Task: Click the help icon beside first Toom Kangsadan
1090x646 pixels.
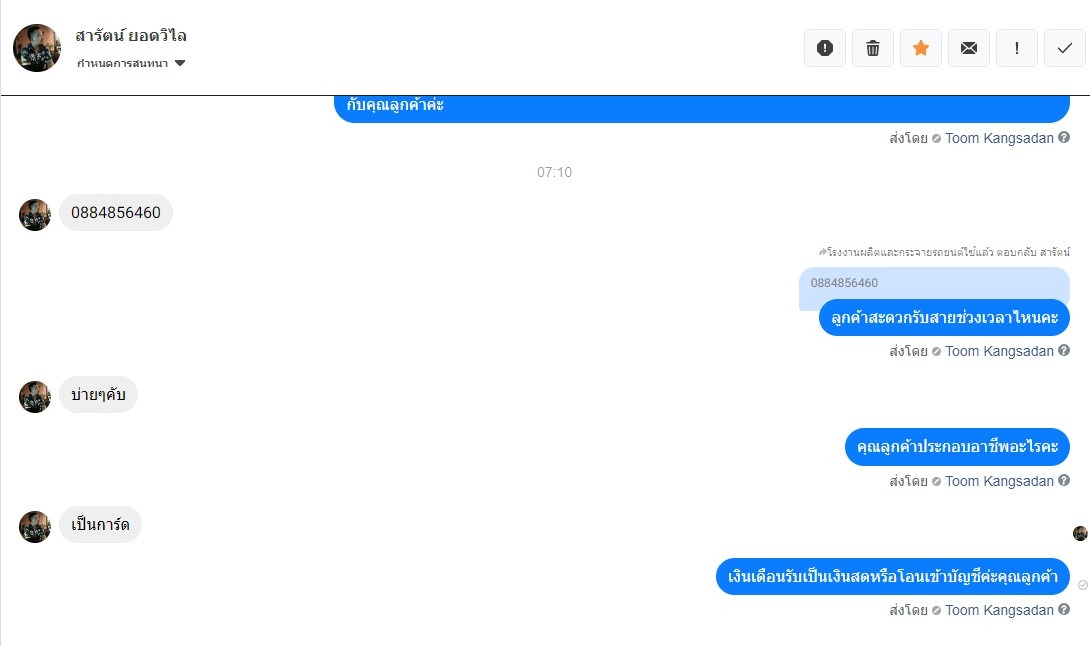Action: click(x=1064, y=138)
